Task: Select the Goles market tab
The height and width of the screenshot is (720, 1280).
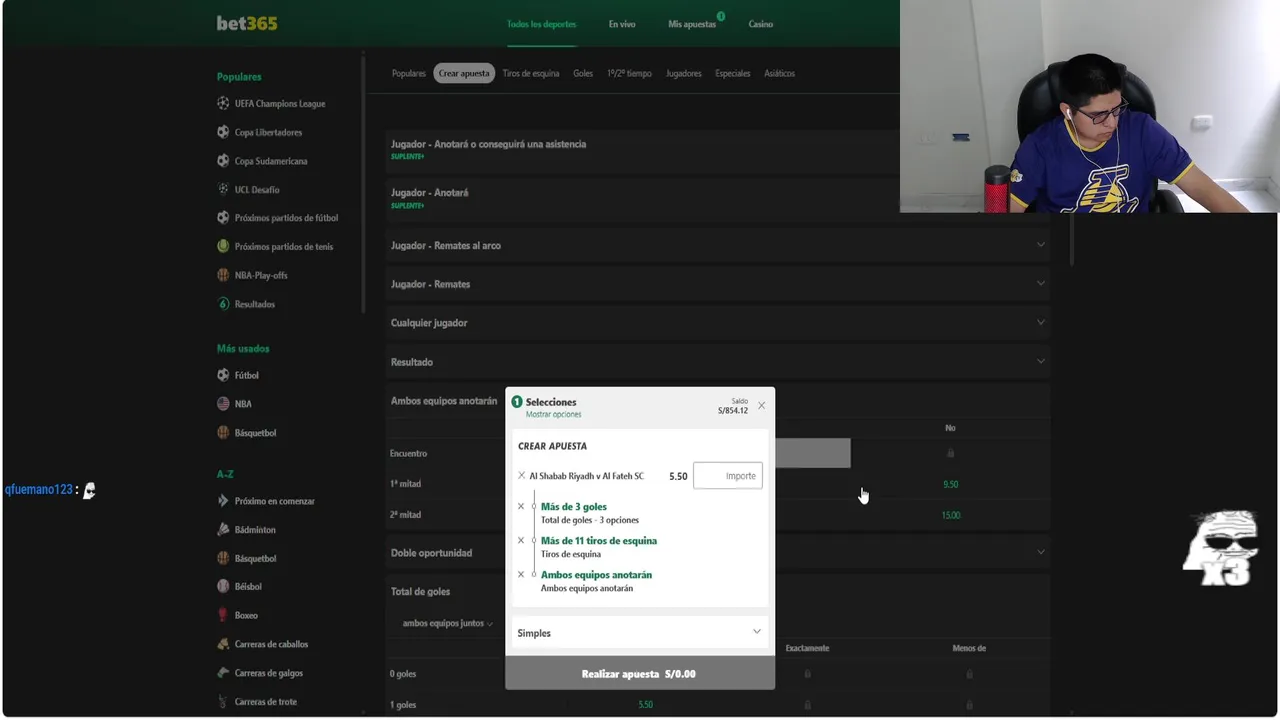Action: tap(583, 73)
